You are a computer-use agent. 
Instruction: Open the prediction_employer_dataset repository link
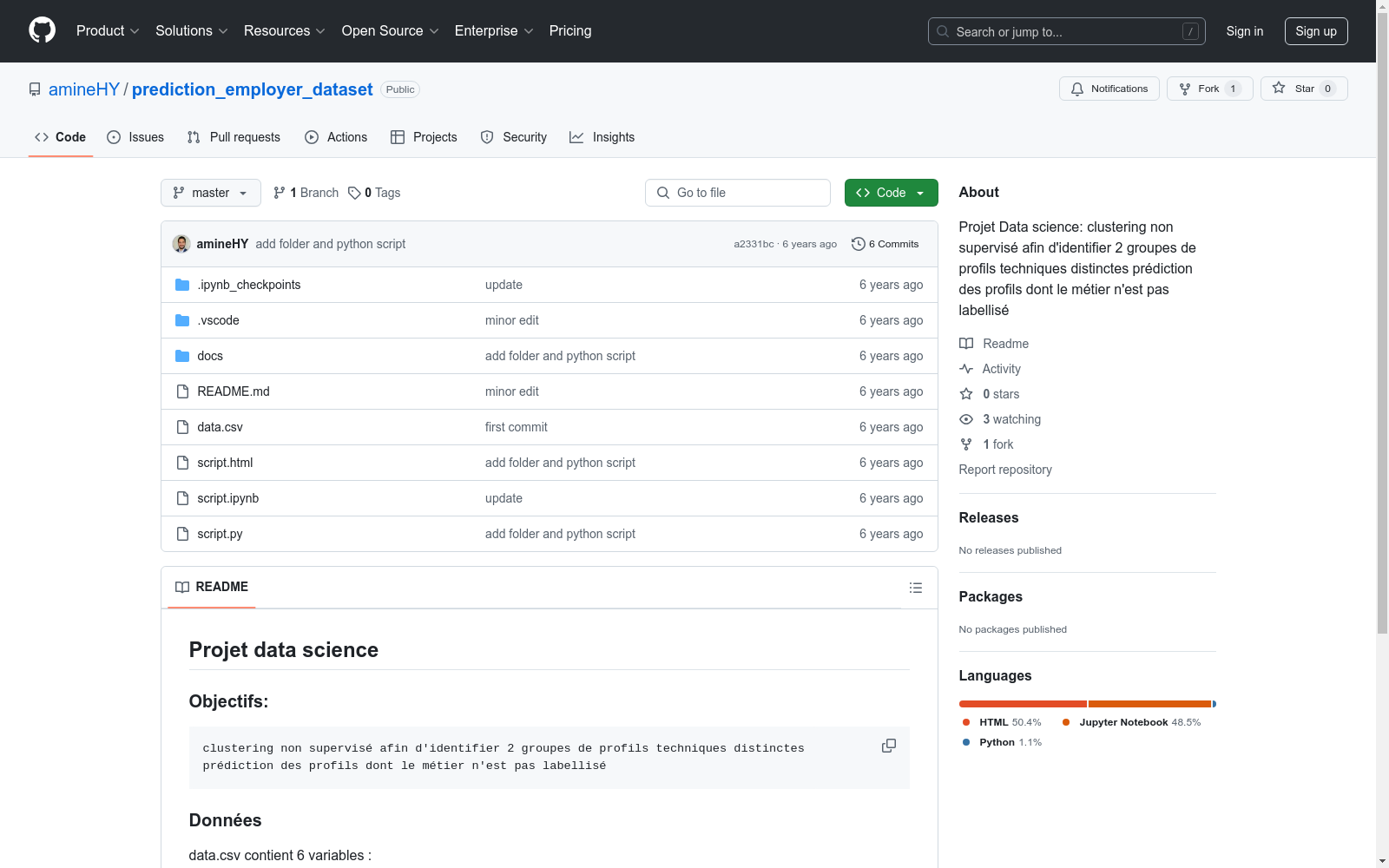[252, 89]
